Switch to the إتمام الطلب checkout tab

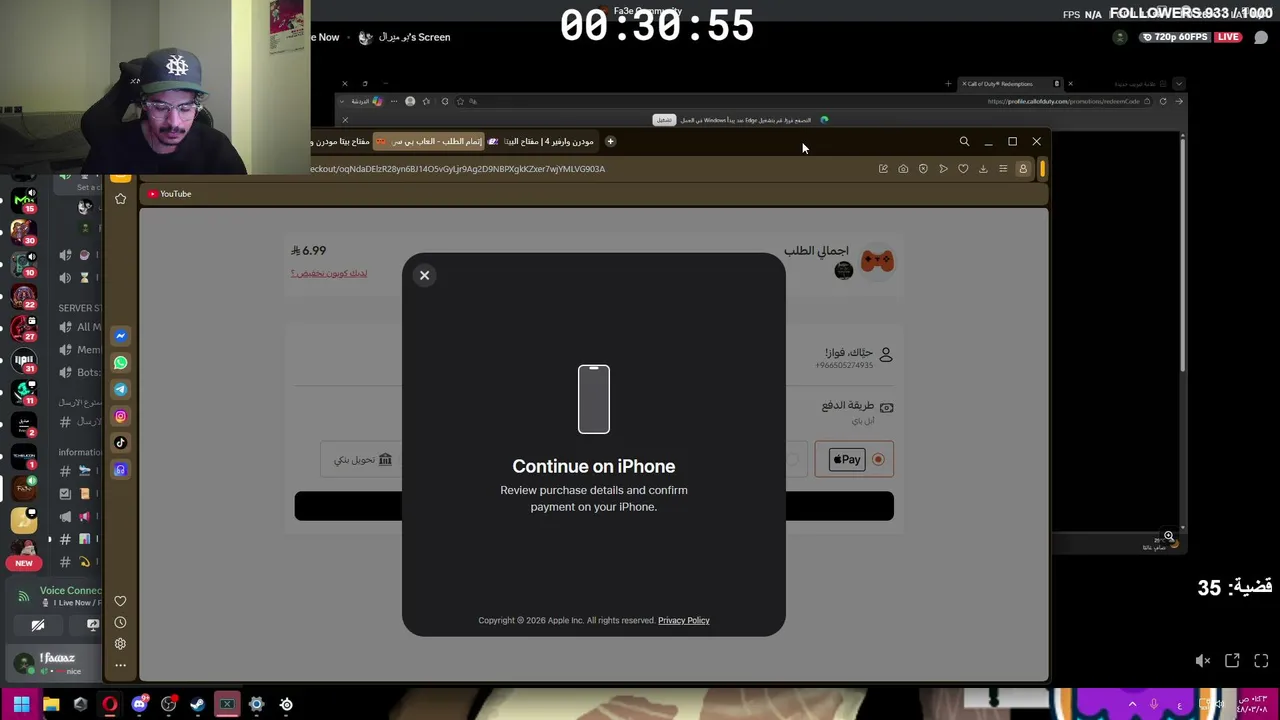[x=430, y=141]
